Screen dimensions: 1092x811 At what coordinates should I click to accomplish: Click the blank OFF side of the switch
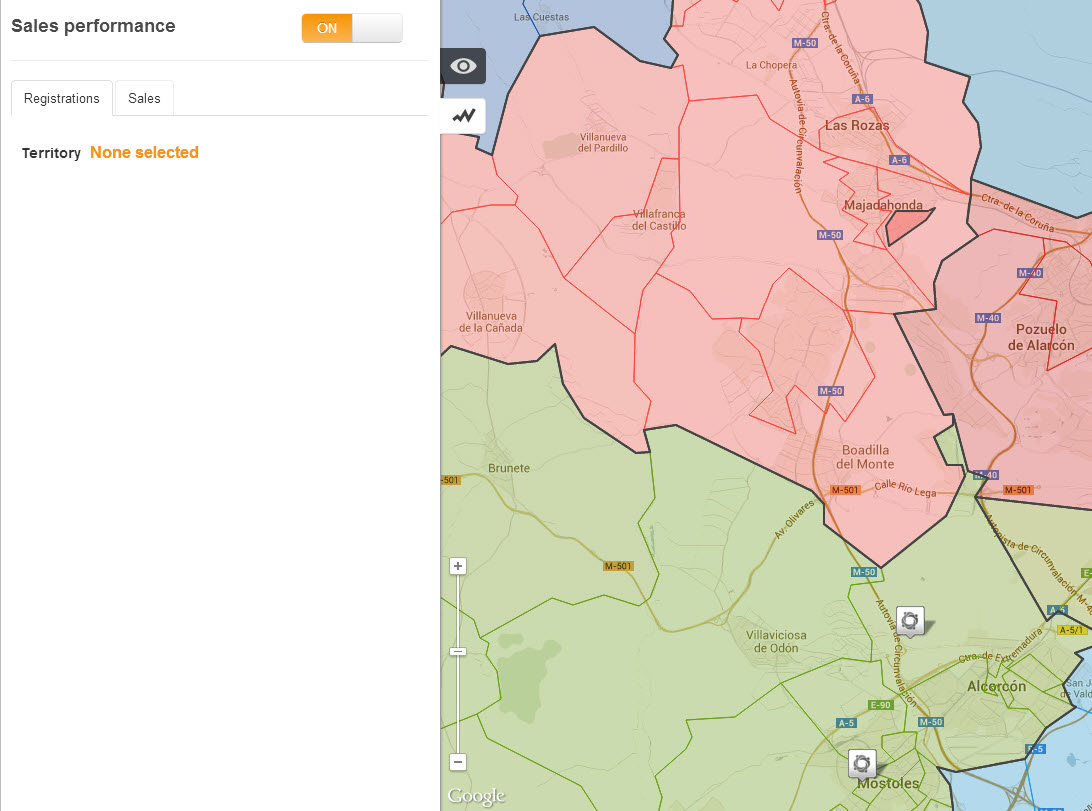377,28
